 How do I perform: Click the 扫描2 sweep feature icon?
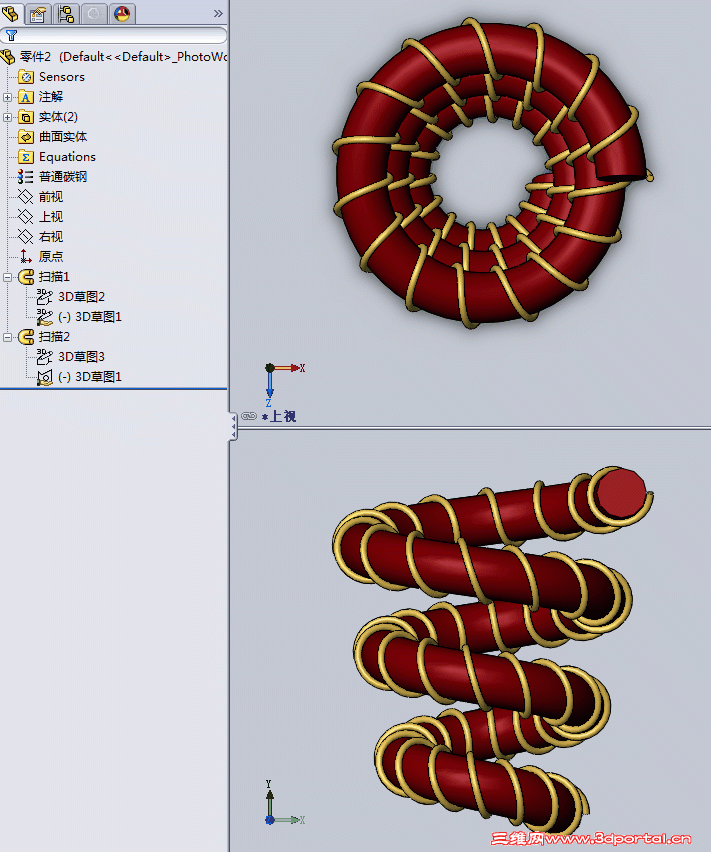point(26,337)
